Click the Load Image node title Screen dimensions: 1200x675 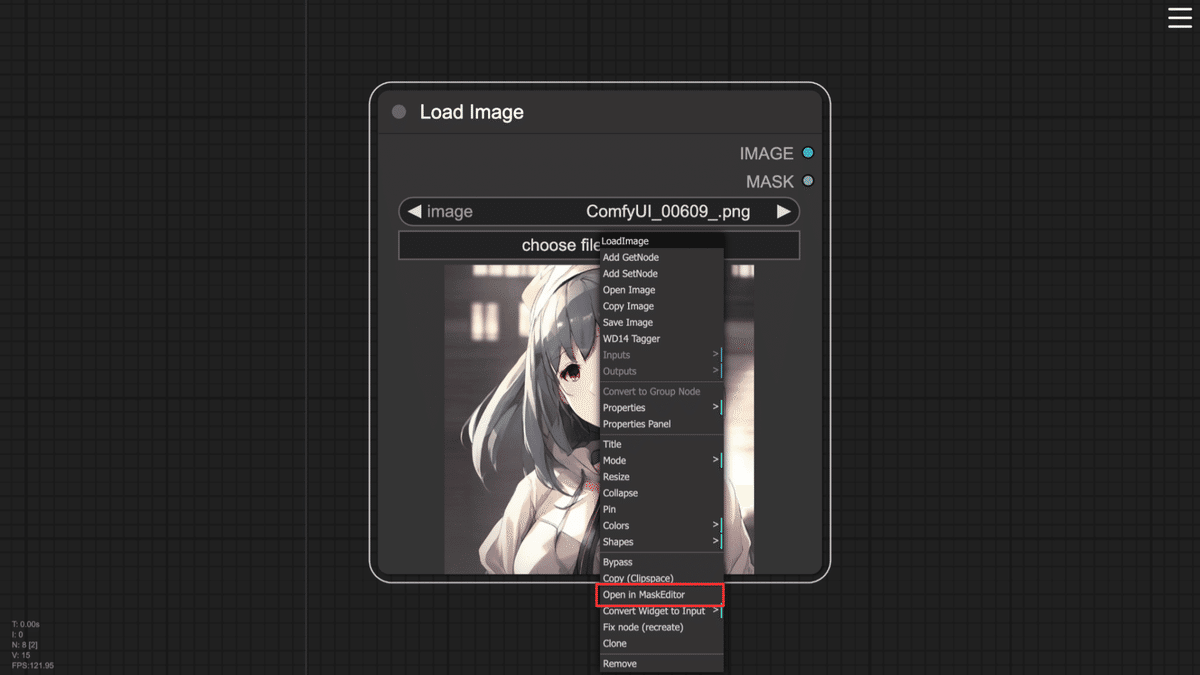click(x=471, y=112)
